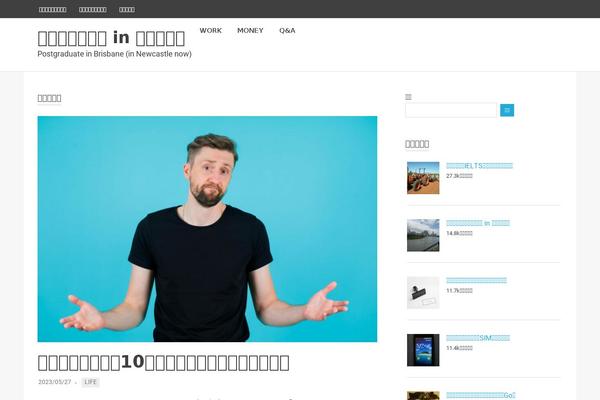
Task: Open the article title containing '10'
Action: pyautogui.click(x=163, y=362)
